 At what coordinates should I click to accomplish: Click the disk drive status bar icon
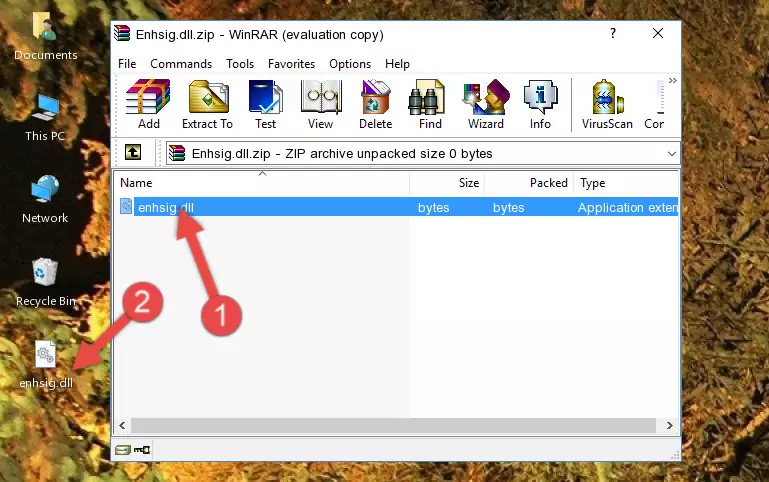click(123, 449)
